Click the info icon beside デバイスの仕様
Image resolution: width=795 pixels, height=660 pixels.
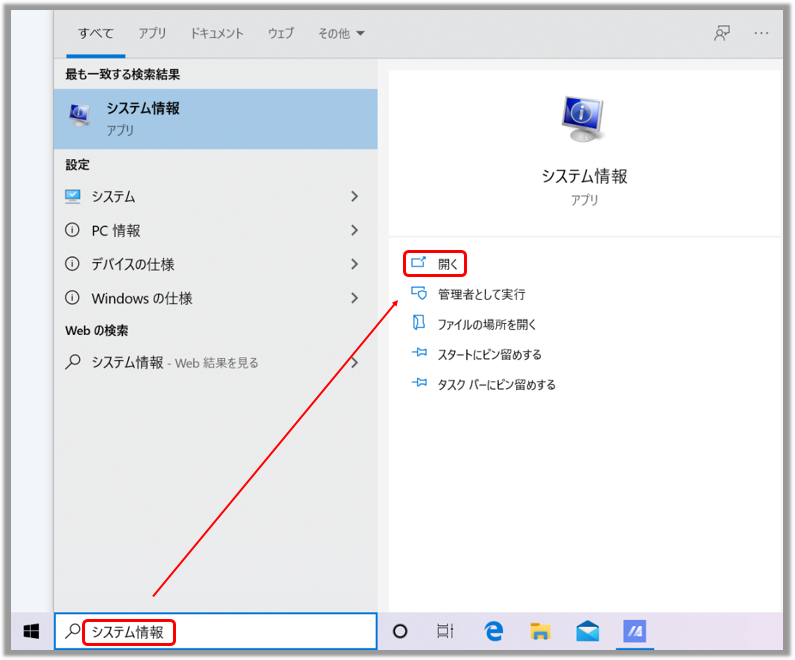point(73,264)
